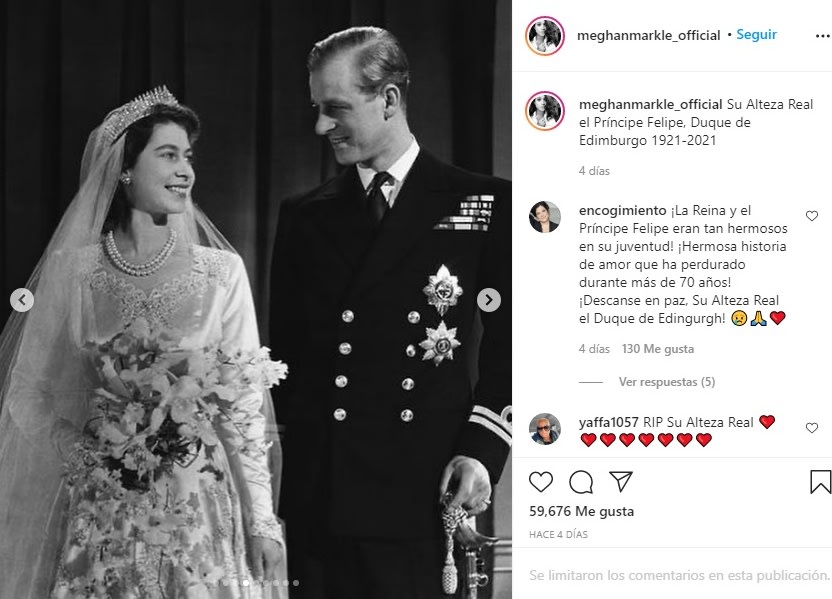Share the post via paper plane icon

coord(620,481)
